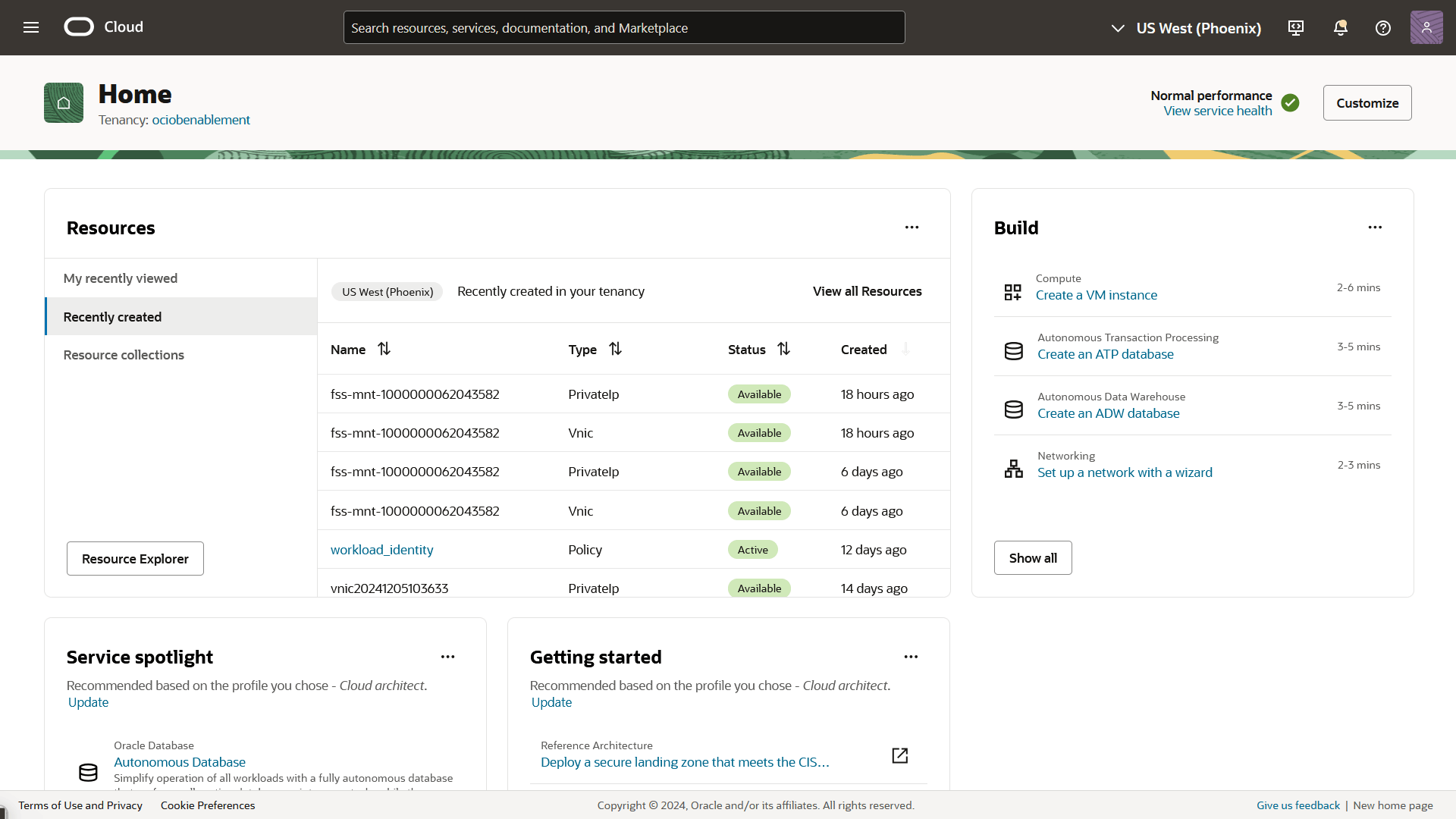This screenshot has height=819, width=1456.
Task: Expand the US West (Phoenix) region dropdown
Action: (1186, 28)
